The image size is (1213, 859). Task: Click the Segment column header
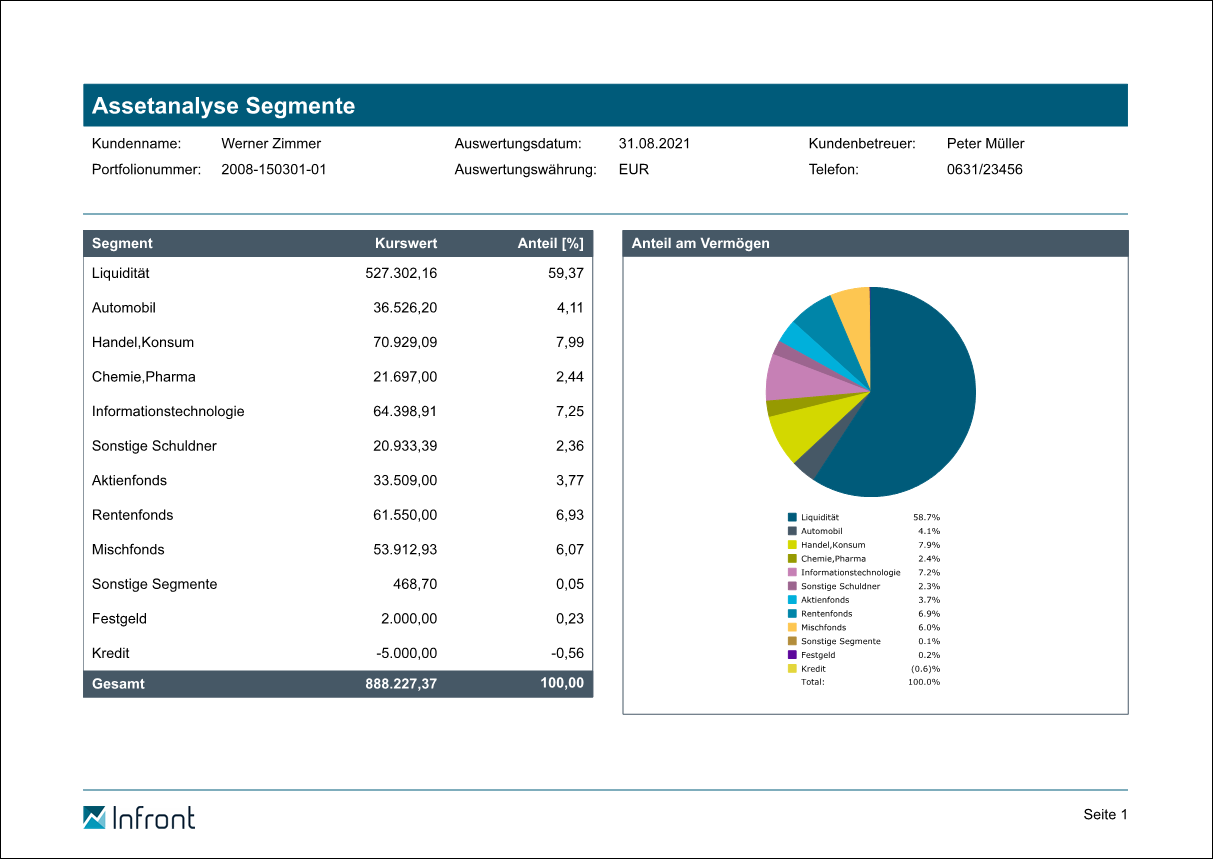click(x=122, y=243)
